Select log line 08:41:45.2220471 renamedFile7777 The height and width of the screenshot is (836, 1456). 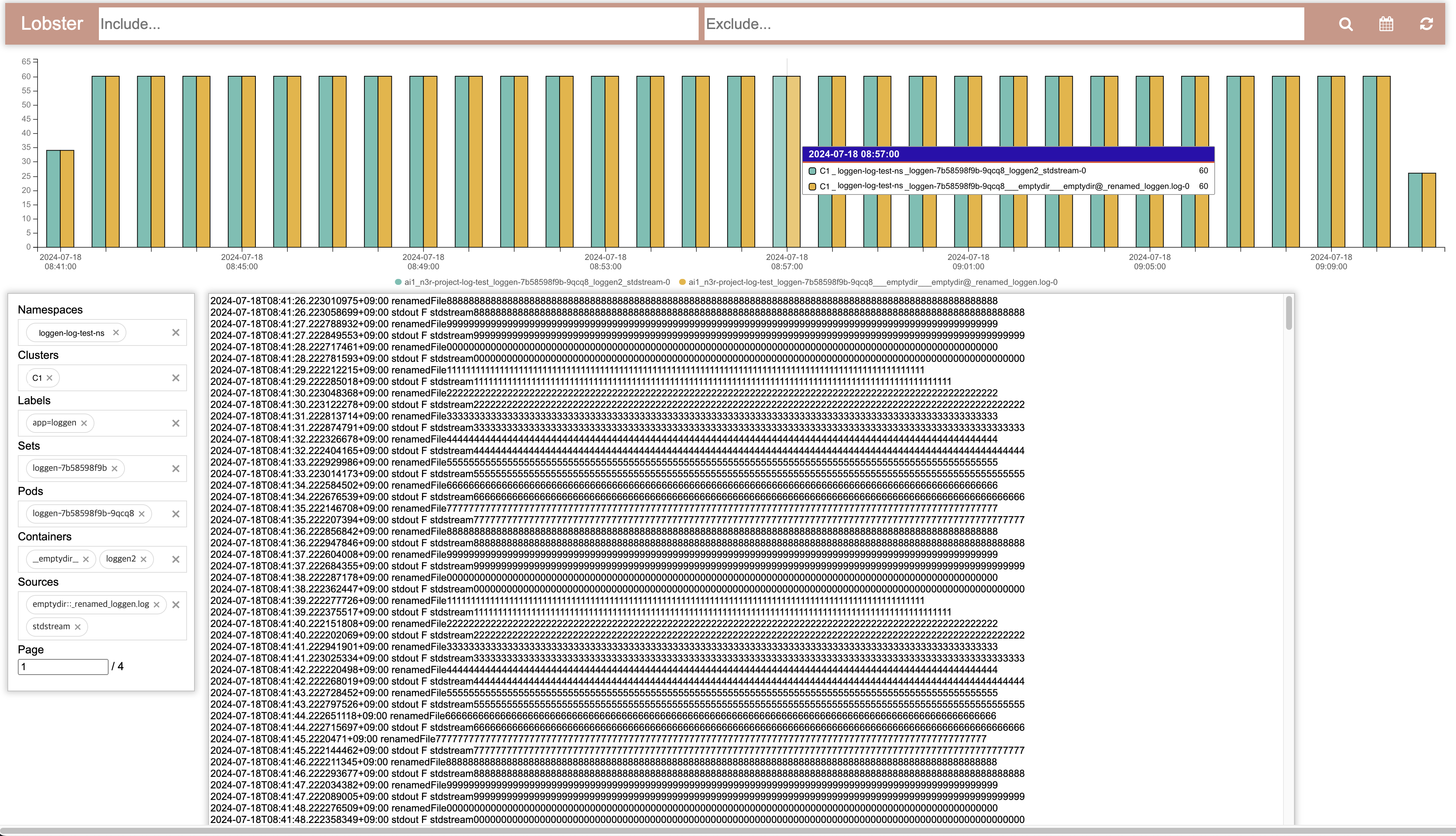click(x=598, y=739)
